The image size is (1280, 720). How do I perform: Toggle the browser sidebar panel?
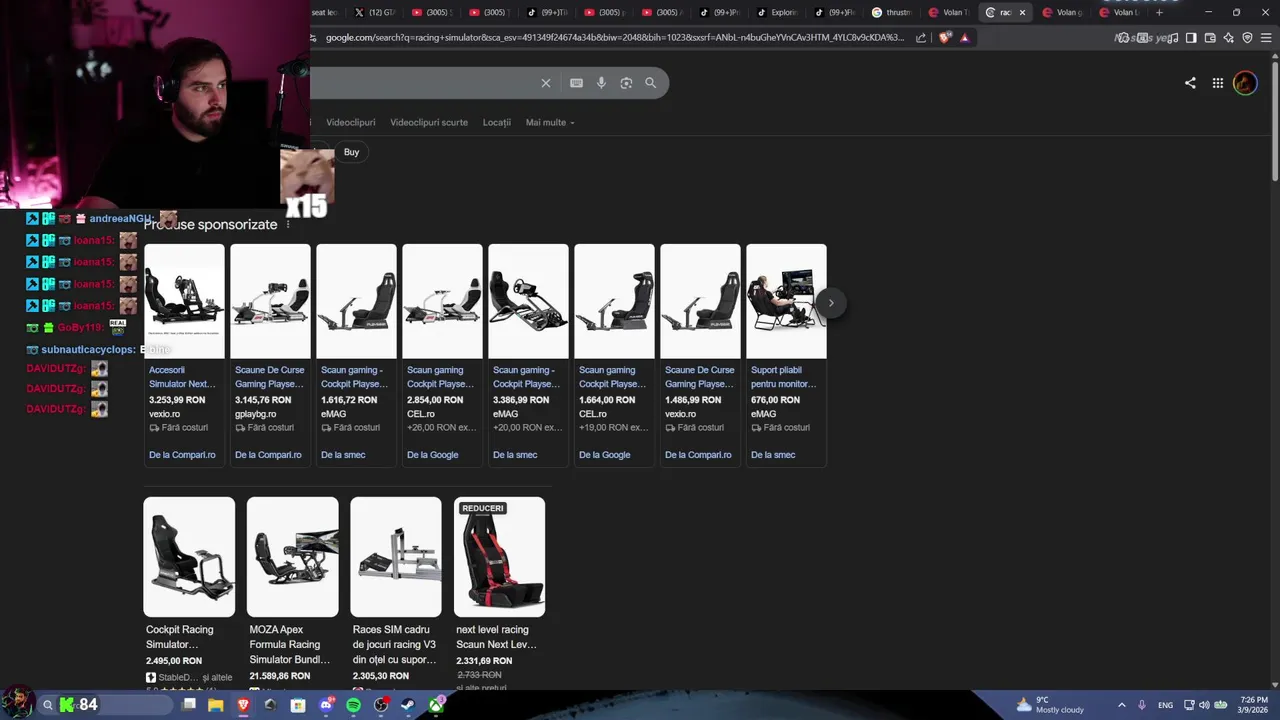[1191, 38]
